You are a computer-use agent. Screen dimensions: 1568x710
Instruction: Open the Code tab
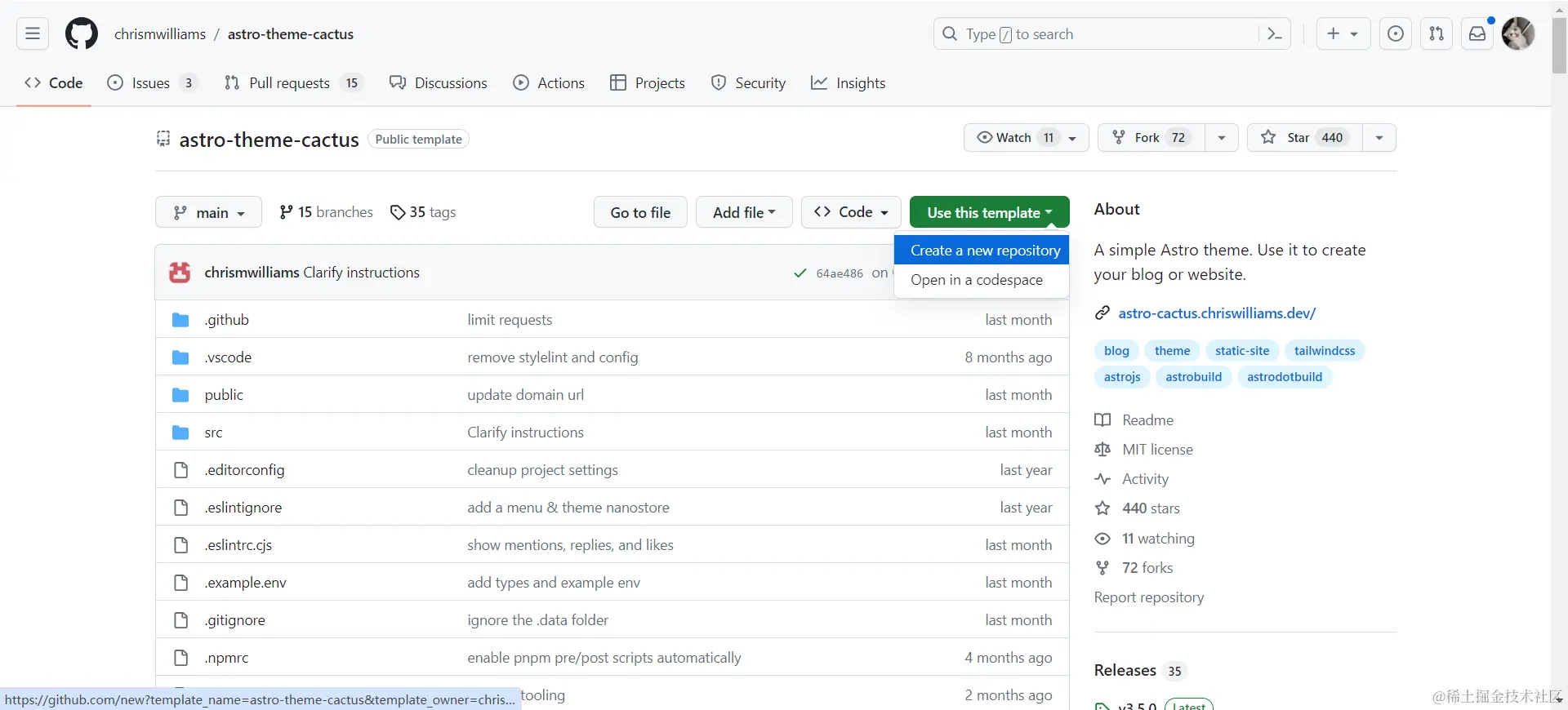point(54,83)
